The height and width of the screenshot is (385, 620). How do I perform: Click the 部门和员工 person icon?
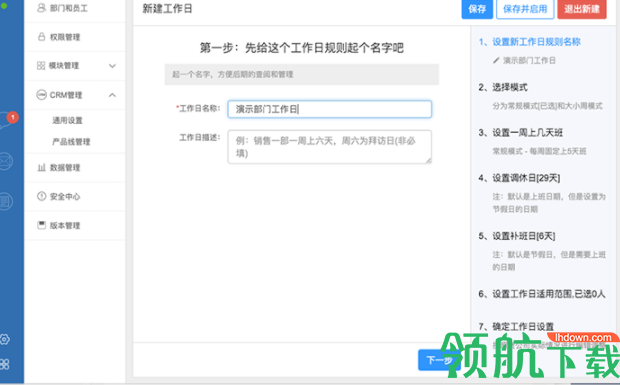(41, 8)
